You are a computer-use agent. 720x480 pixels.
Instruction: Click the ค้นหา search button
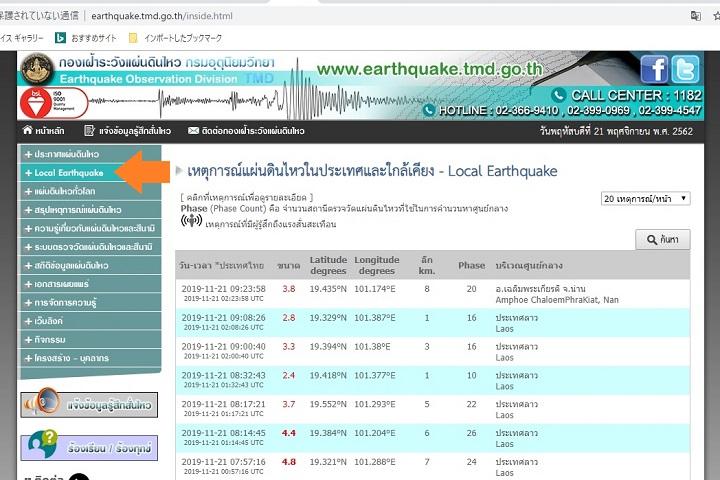pyautogui.click(x=662, y=239)
